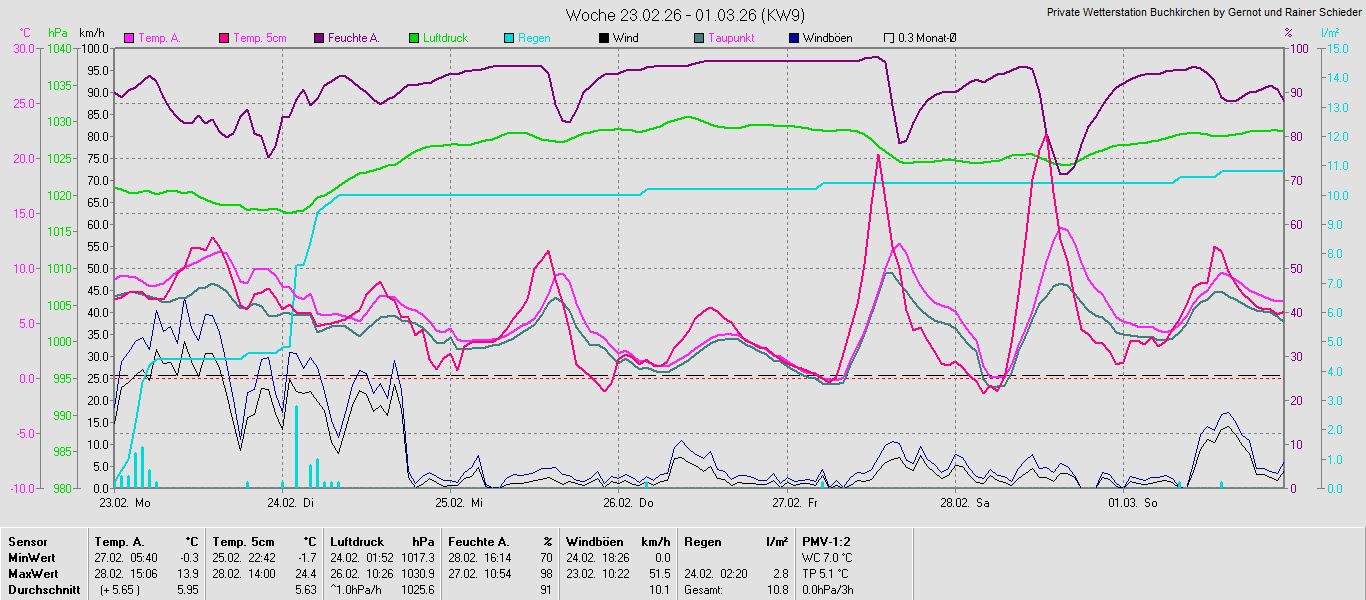Click the white 0.3 Monat-Ø legend box
Image resolution: width=1366 pixels, height=600 pixels.
889,38
